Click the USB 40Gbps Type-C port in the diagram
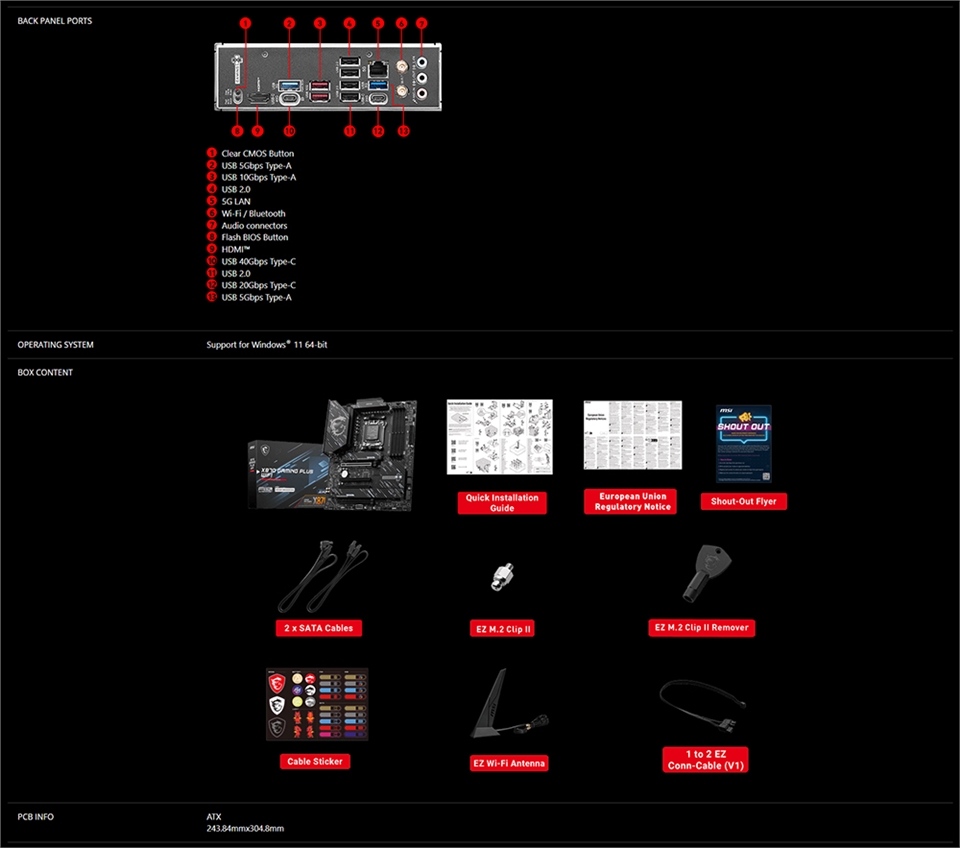 [x=287, y=100]
